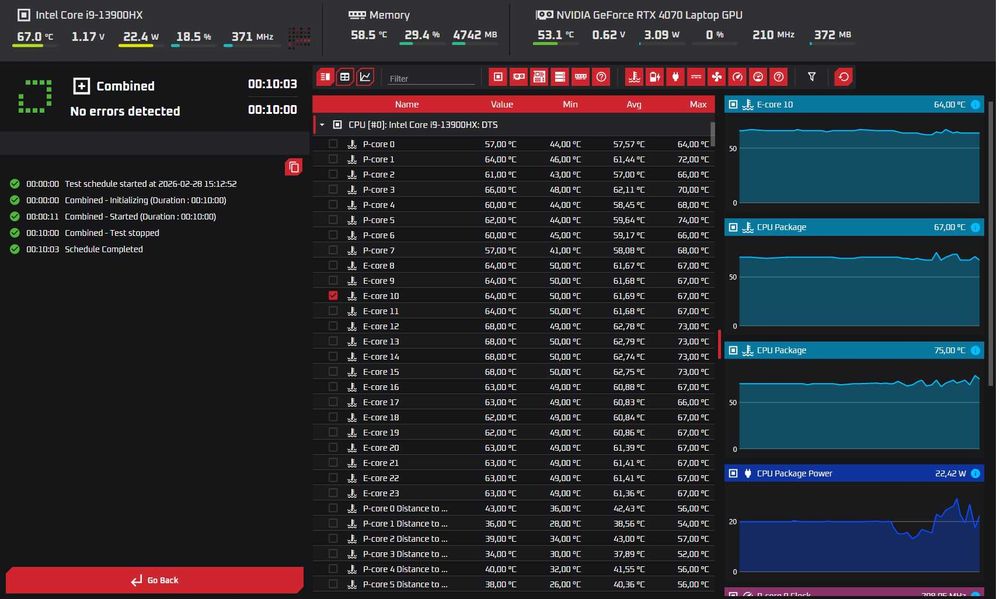Image resolution: width=1000 pixels, height=599 pixels.
Task: Check the E-core 23 row checkbox
Action: 333,493
